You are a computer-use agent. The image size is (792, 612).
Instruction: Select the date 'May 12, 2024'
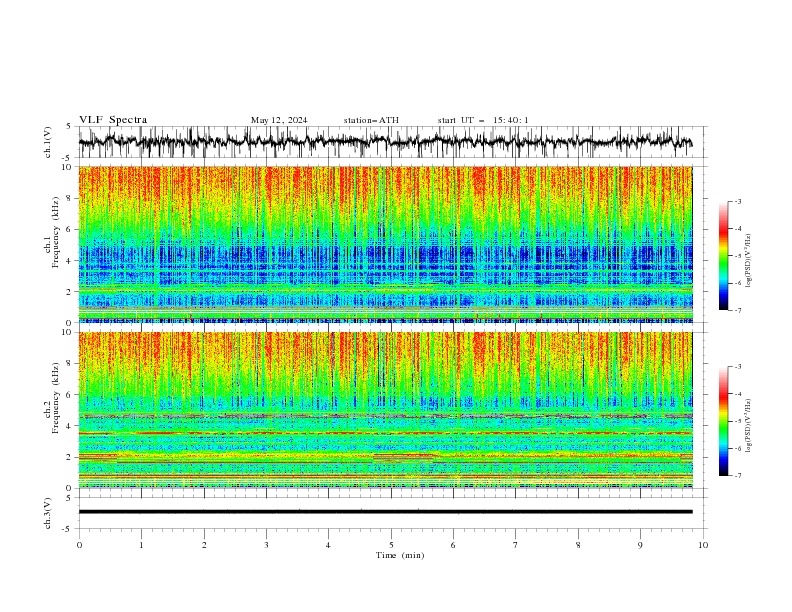pyautogui.click(x=279, y=120)
